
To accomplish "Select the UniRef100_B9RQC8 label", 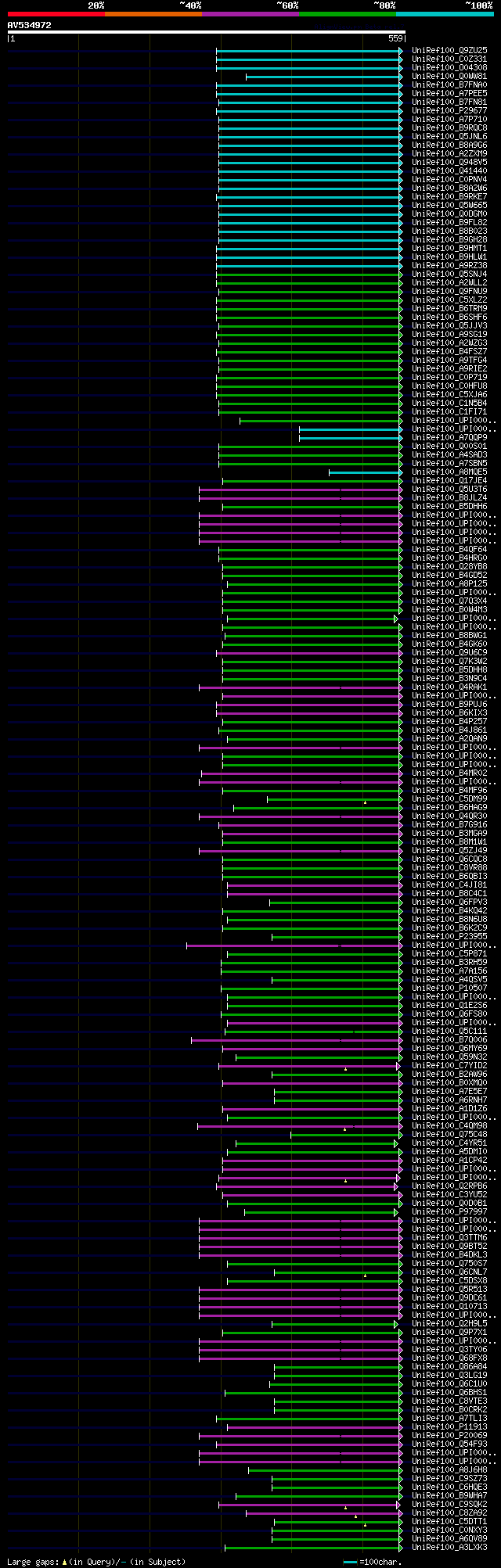I will [x=449, y=127].
